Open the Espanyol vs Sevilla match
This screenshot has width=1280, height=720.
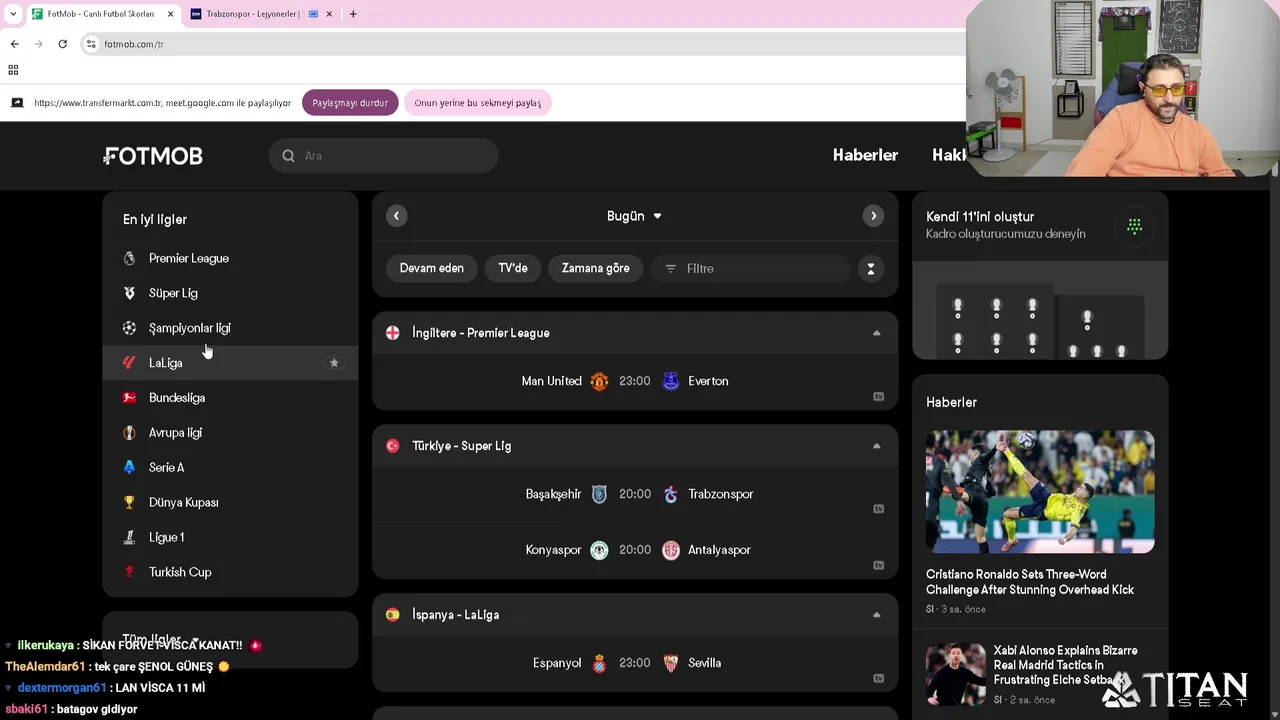pyautogui.click(x=635, y=663)
